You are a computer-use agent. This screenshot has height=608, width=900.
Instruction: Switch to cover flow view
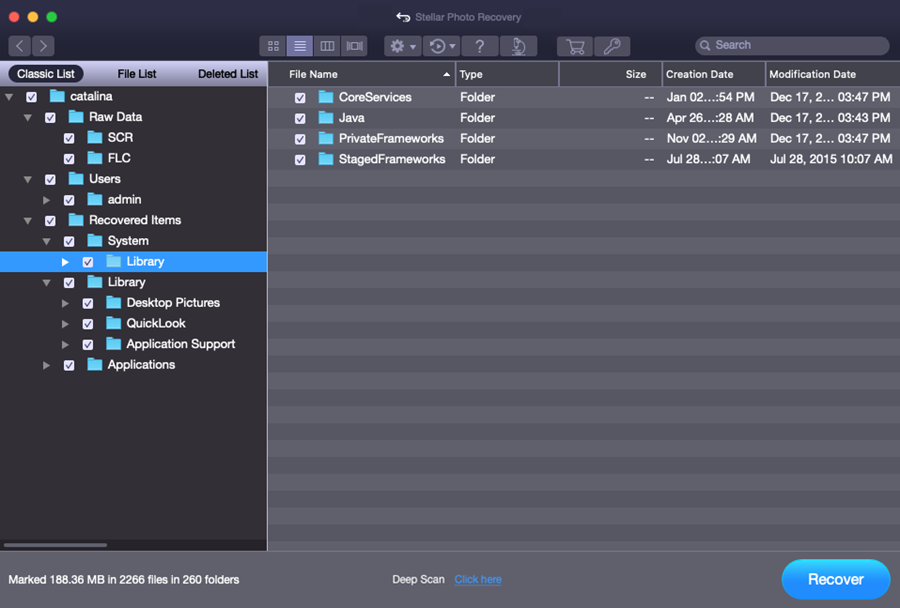pyautogui.click(x=354, y=46)
